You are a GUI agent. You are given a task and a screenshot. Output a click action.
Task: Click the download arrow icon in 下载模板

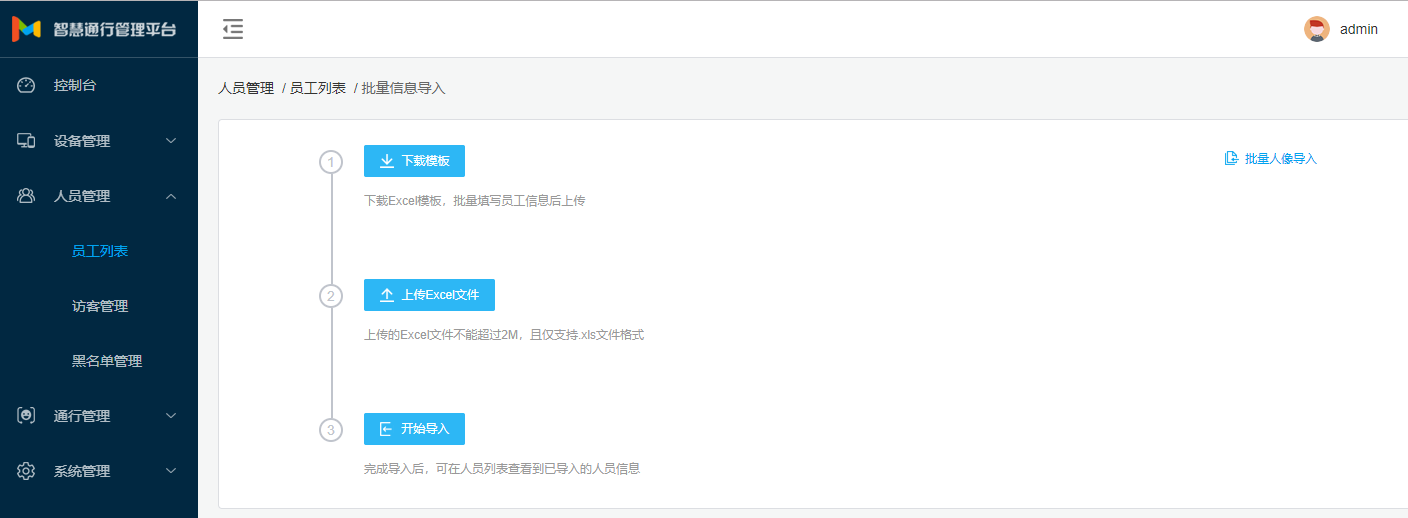tap(387, 161)
